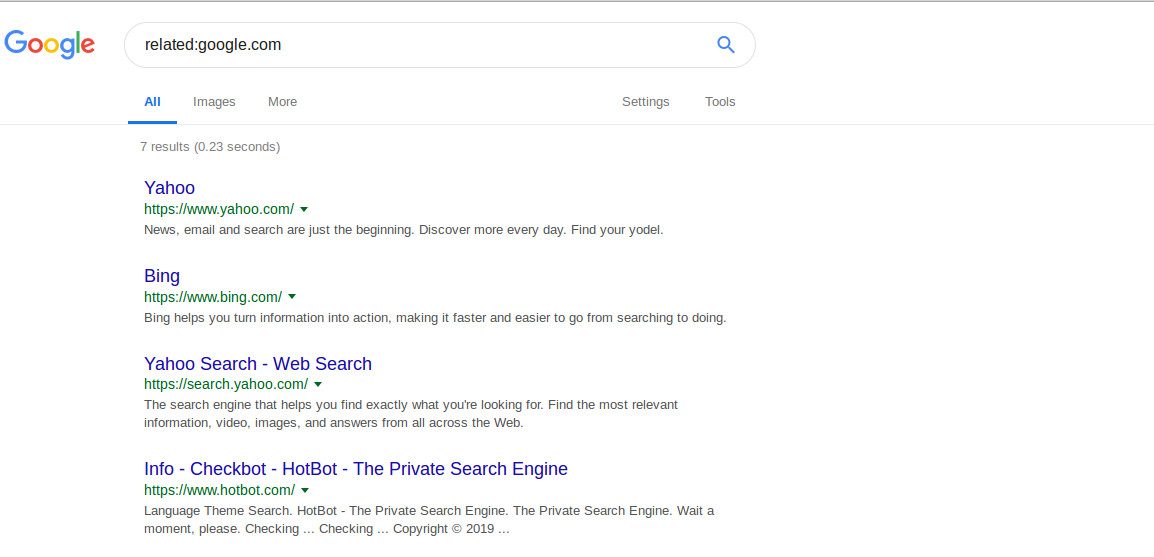Click the snippet starting 'News, email and search'
Screen dimensions: 1154x557
tap(403, 230)
